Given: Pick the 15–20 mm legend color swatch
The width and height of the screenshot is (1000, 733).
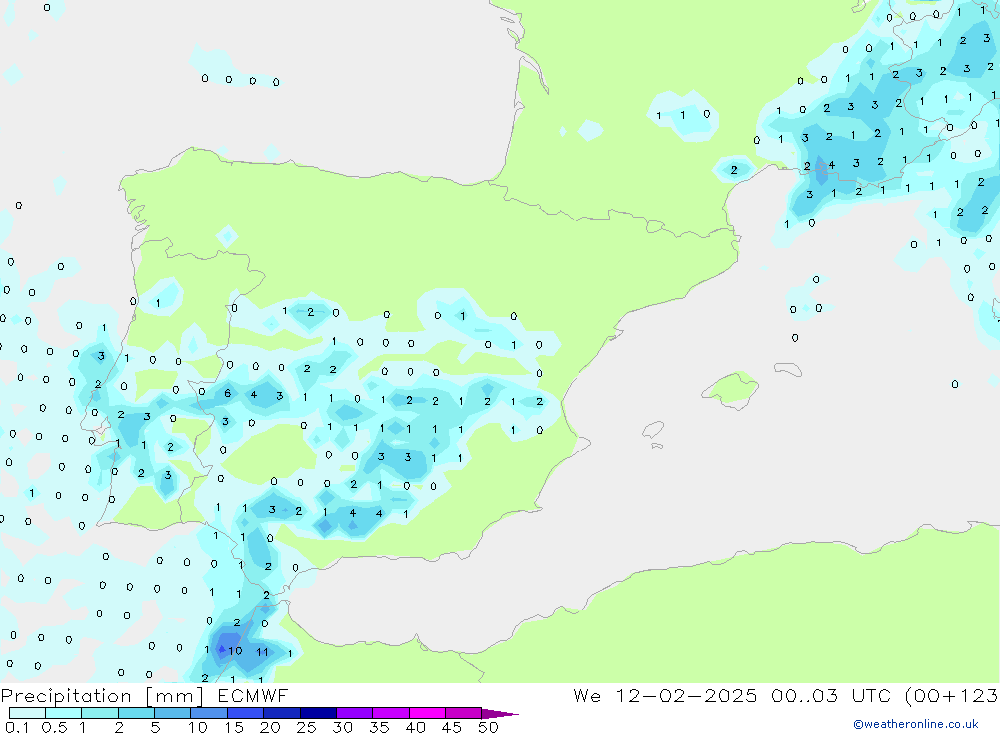Looking at the screenshot, I should tap(246, 713).
